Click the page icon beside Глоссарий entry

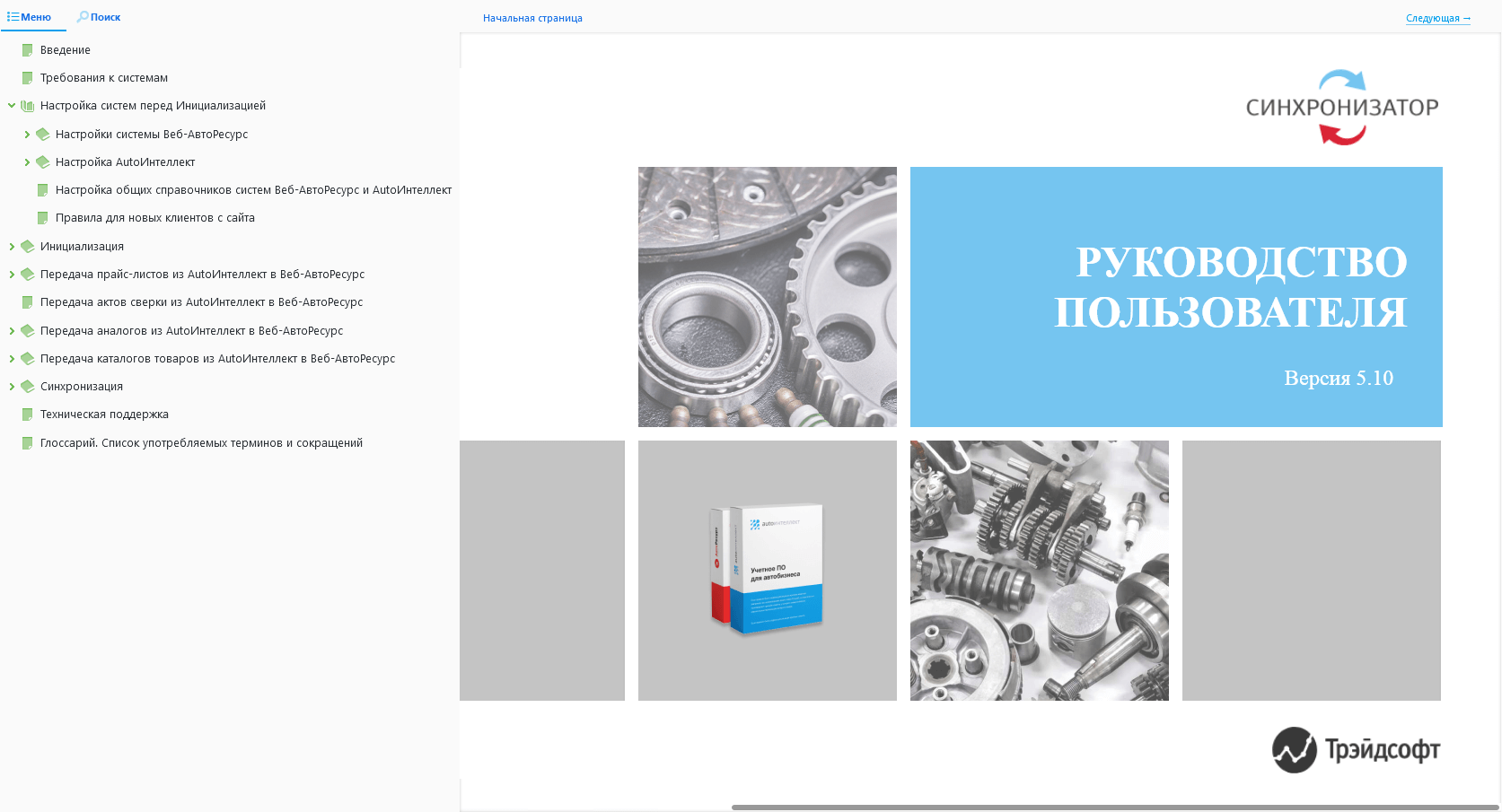click(28, 443)
